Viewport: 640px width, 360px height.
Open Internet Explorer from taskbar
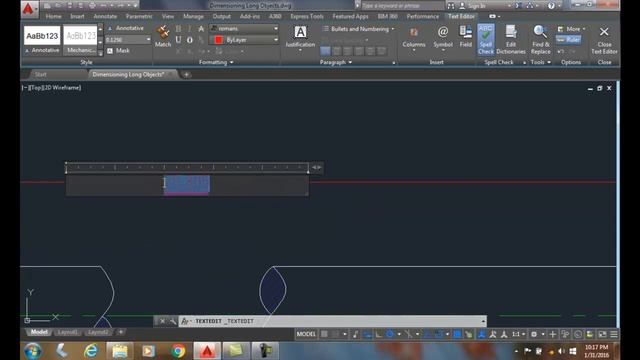(91, 351)
